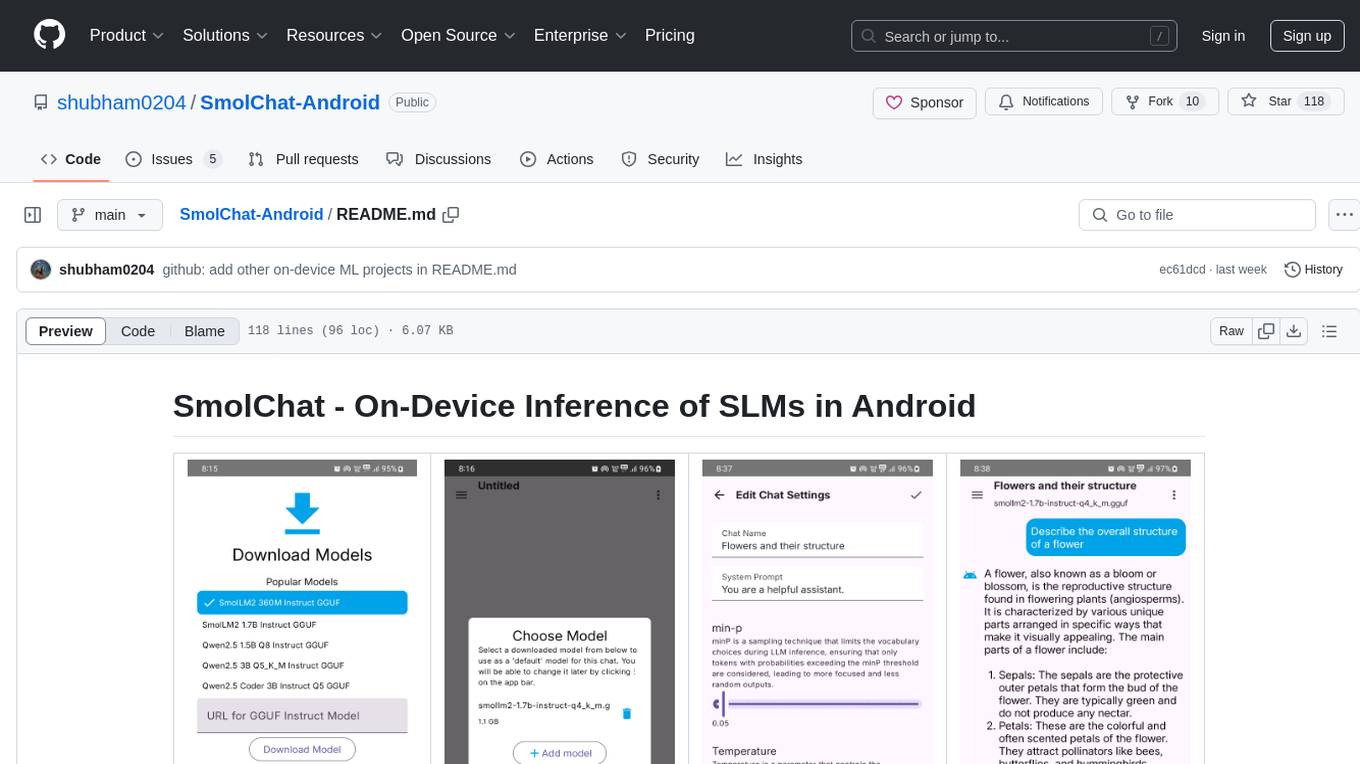1360x764 pixels.
Task: Click the Fork count 10
Action: (x=1191, y=102)
